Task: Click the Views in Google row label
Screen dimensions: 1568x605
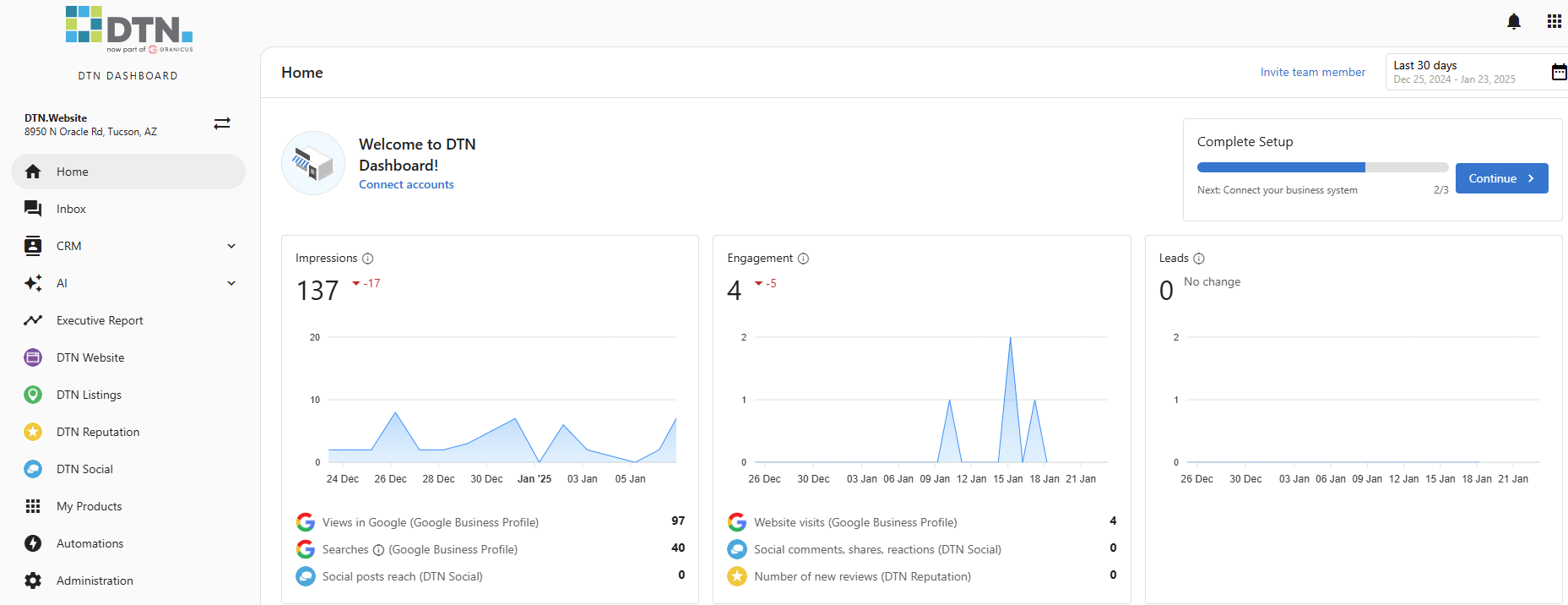Action: (x=431, y=522)
